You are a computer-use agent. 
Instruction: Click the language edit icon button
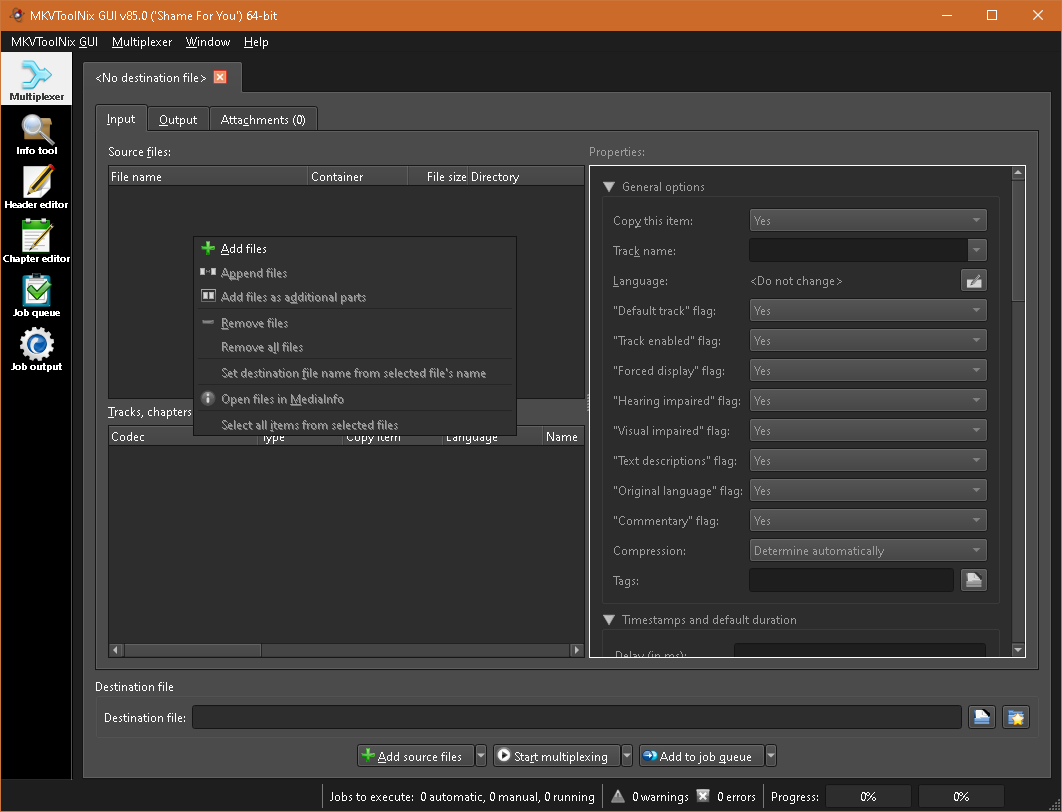973,280
